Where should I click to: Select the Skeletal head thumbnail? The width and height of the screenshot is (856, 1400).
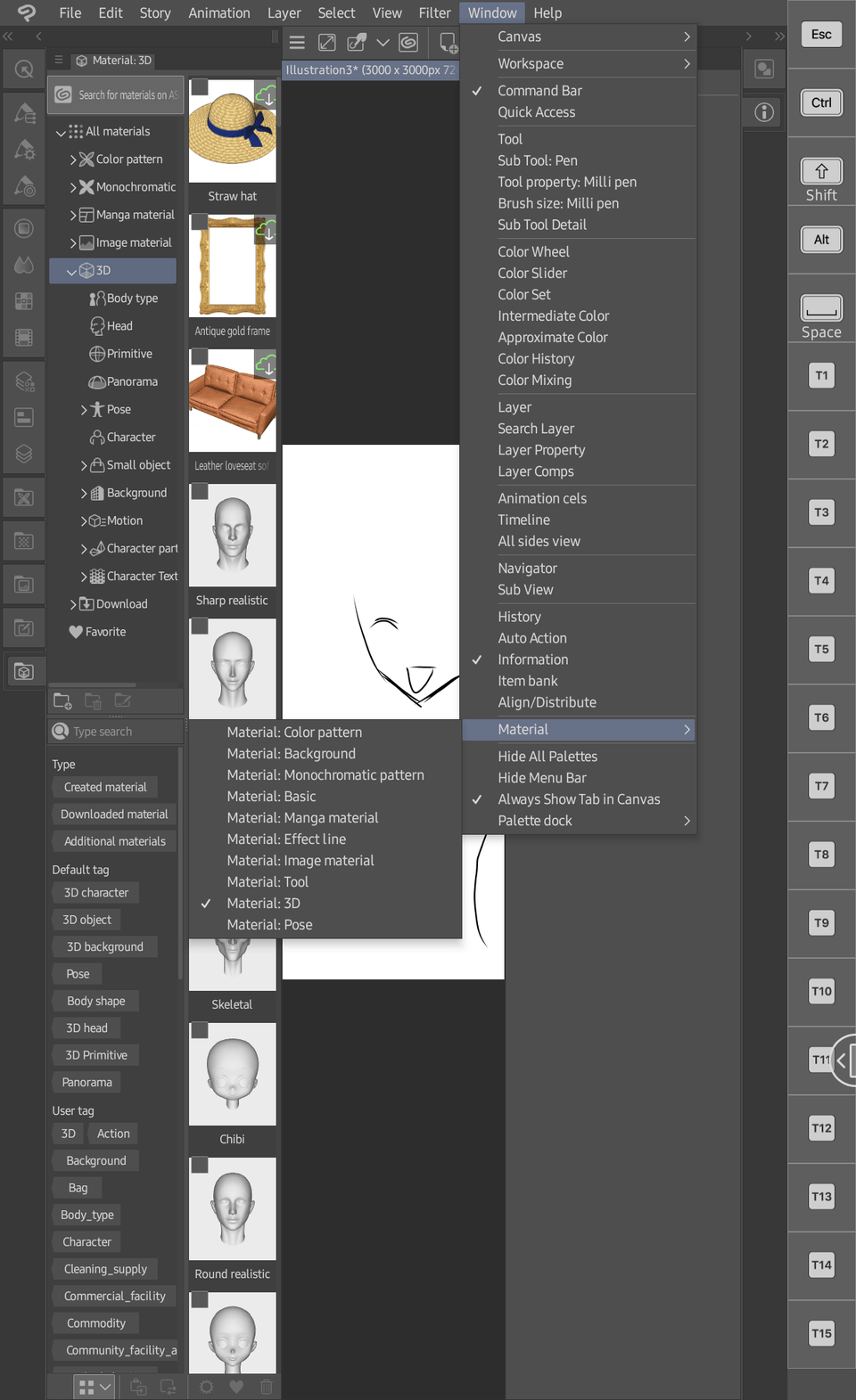[x=233, y=966]
